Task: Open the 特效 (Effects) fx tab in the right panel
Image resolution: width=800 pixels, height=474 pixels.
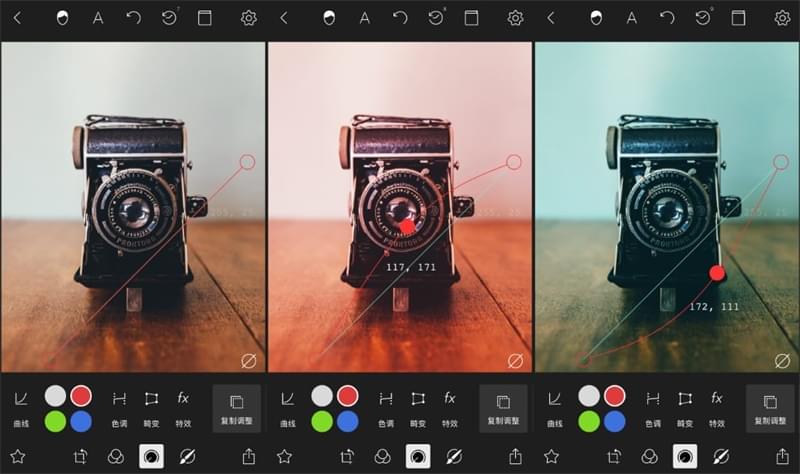Action: 717,408
